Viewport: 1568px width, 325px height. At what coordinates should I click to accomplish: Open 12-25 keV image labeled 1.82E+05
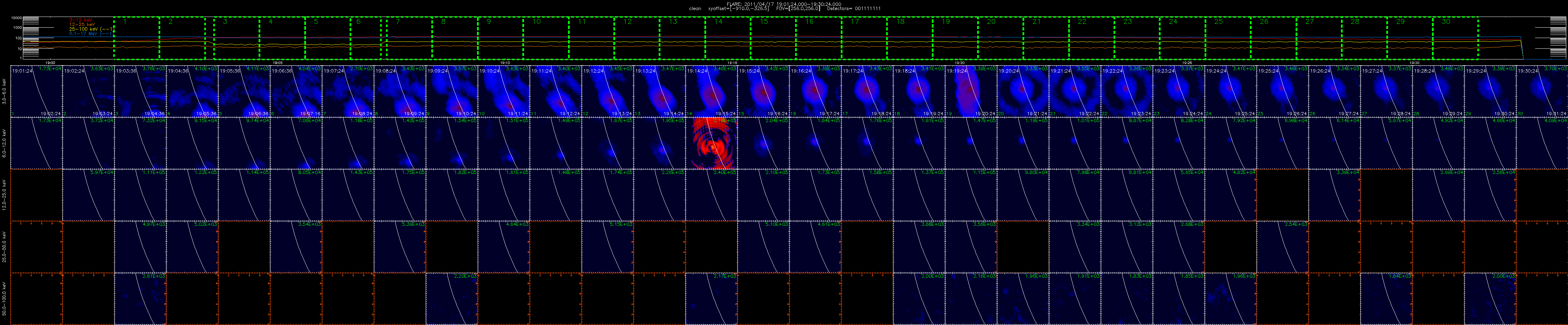452,195
